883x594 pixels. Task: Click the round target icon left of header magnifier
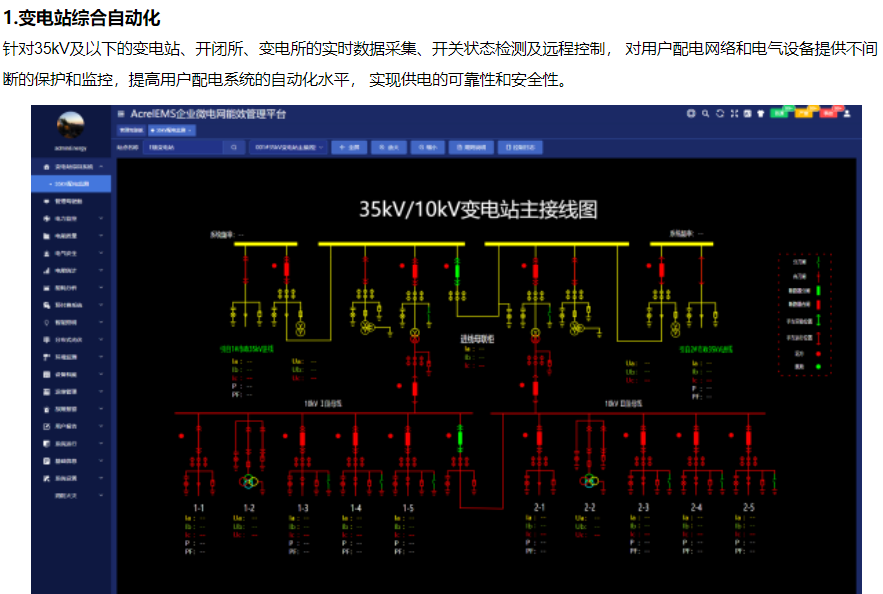point(691,114)
